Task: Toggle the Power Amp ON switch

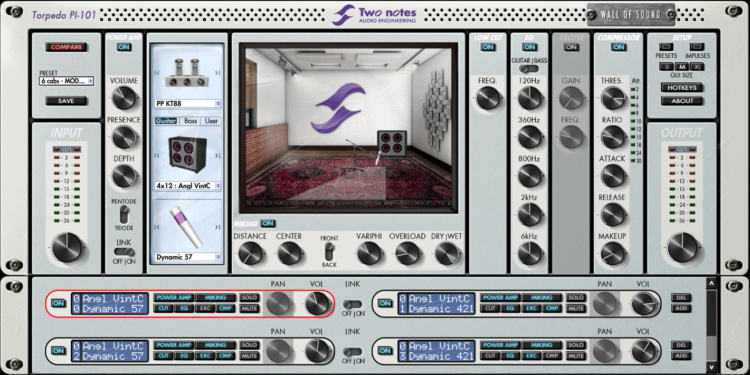Action: [124, 47]
